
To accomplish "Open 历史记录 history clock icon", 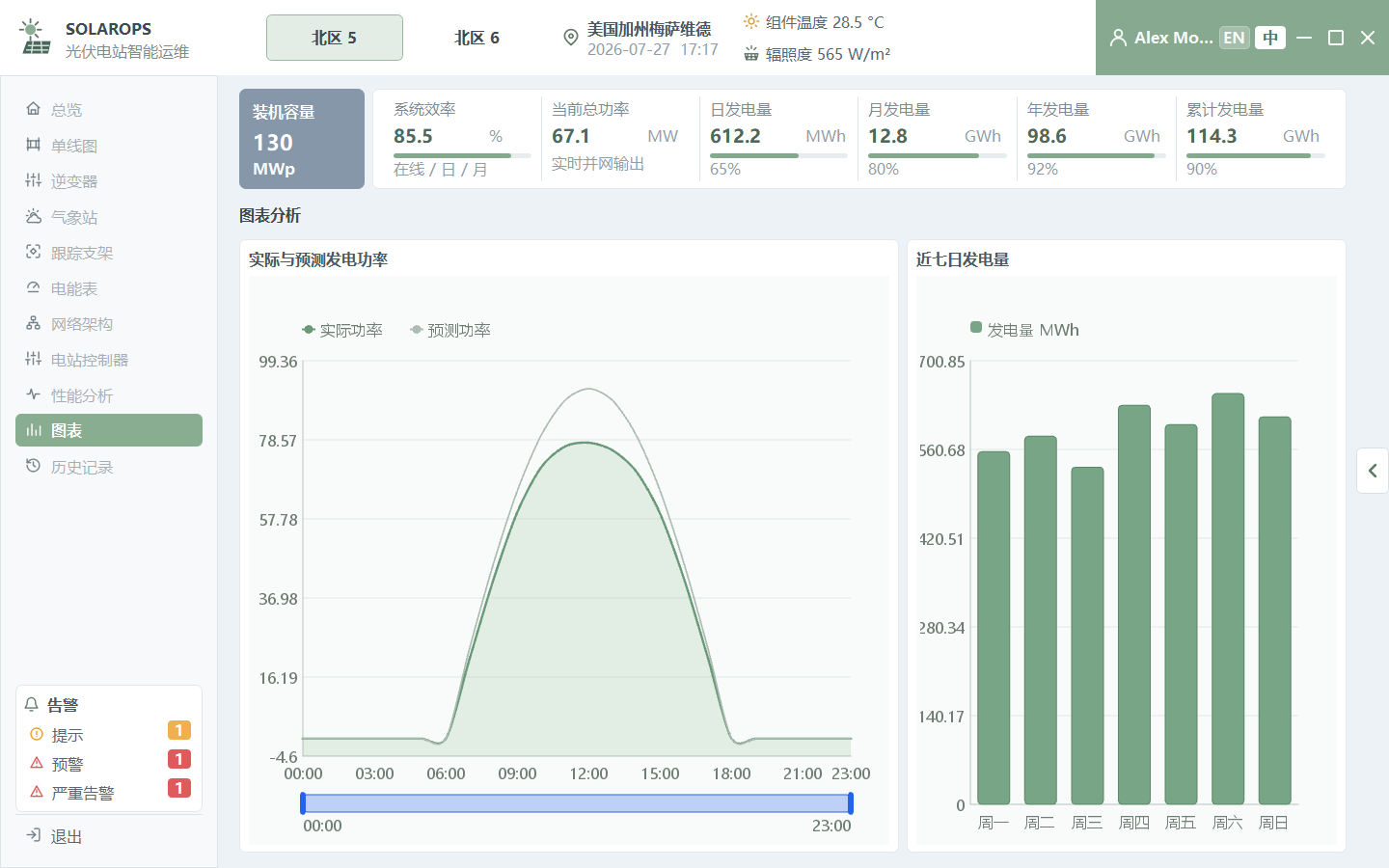I will click(x=33, y=466).
